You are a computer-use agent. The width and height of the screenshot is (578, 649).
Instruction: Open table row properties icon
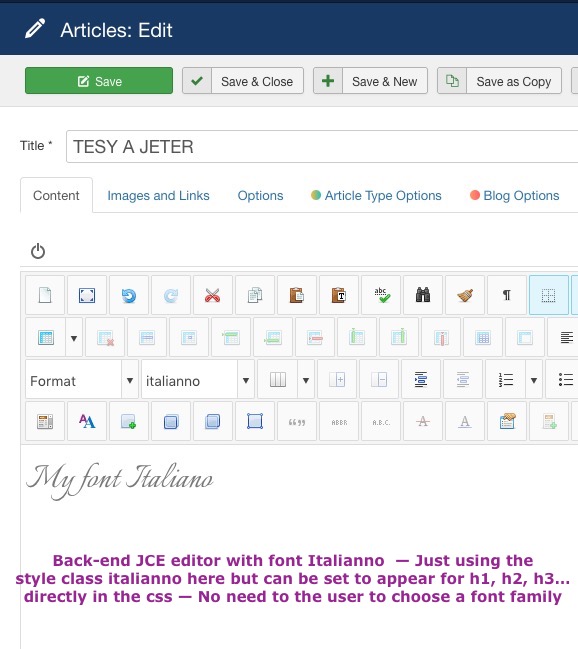point(147,337)
